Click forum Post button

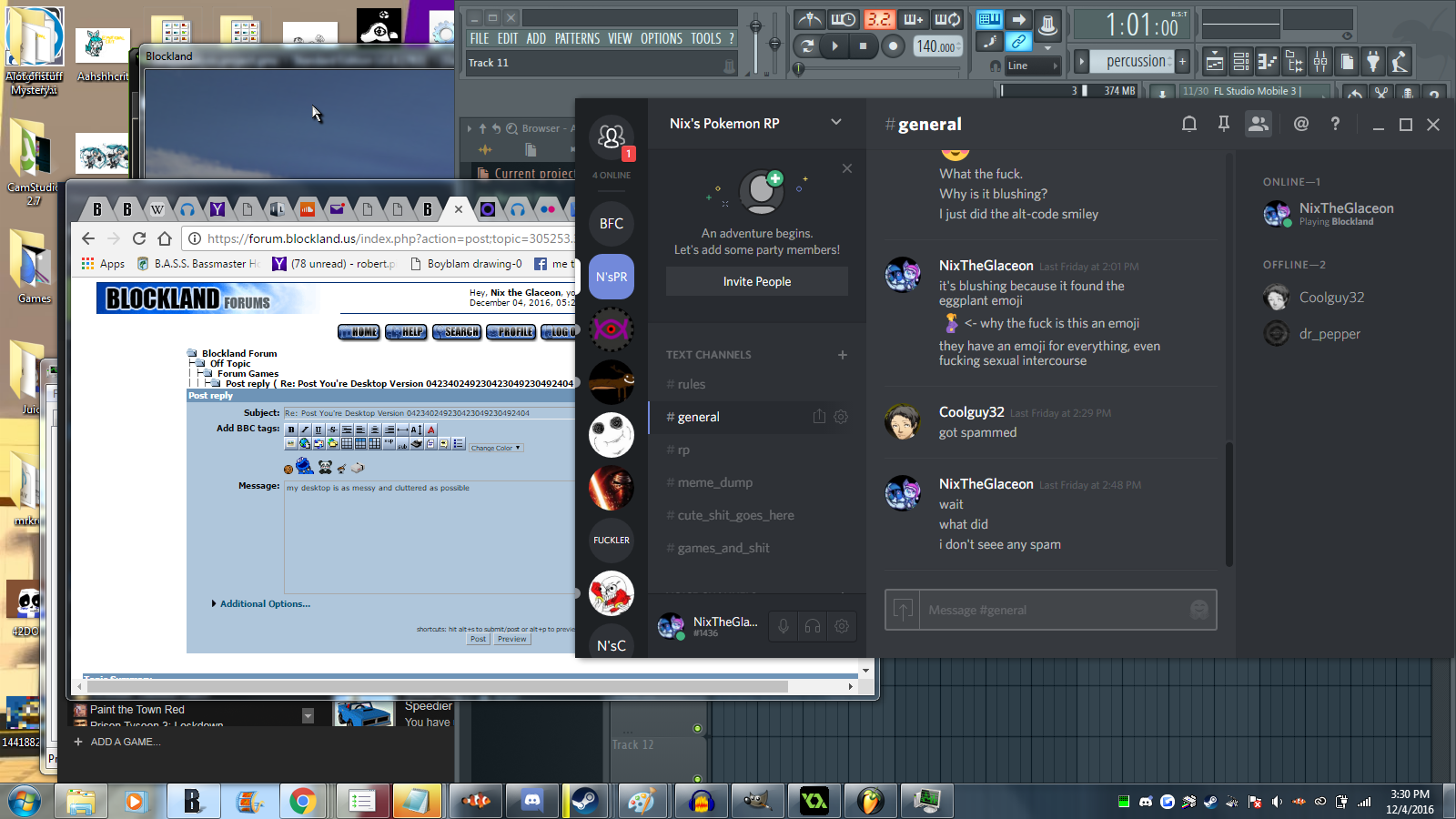478,639
